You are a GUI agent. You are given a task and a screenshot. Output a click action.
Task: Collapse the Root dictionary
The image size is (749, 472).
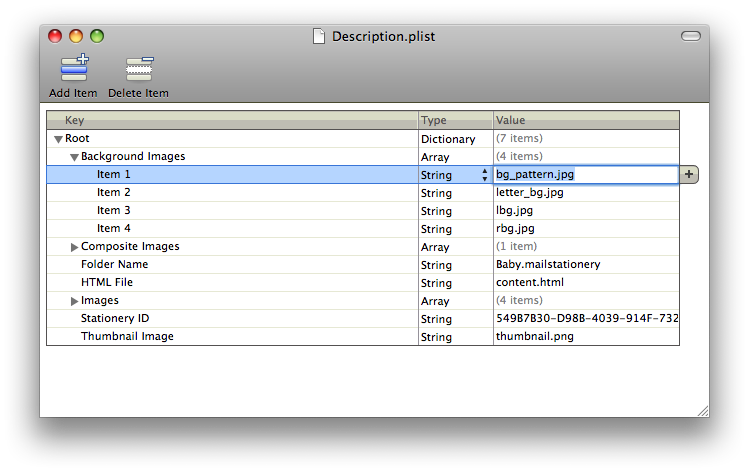click(58, 139)
